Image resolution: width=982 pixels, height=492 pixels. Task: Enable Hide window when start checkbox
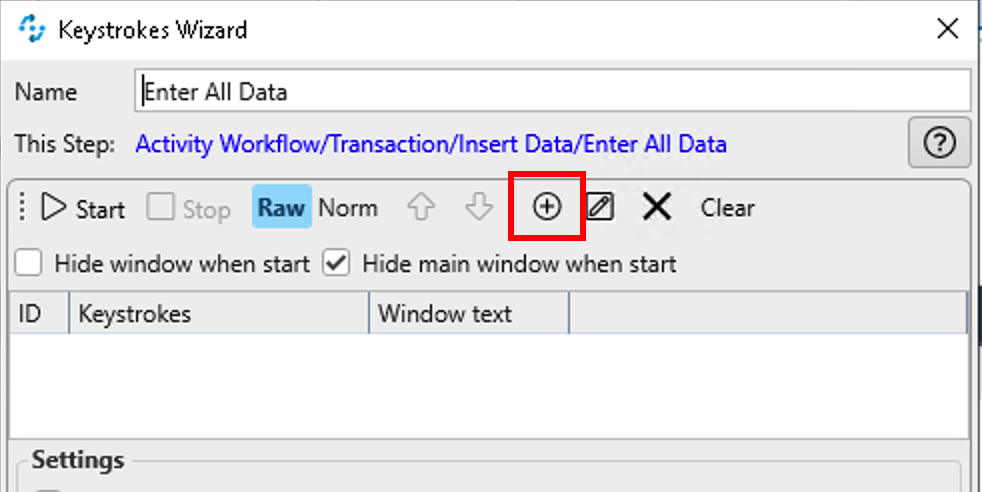(x=30, y=264)
